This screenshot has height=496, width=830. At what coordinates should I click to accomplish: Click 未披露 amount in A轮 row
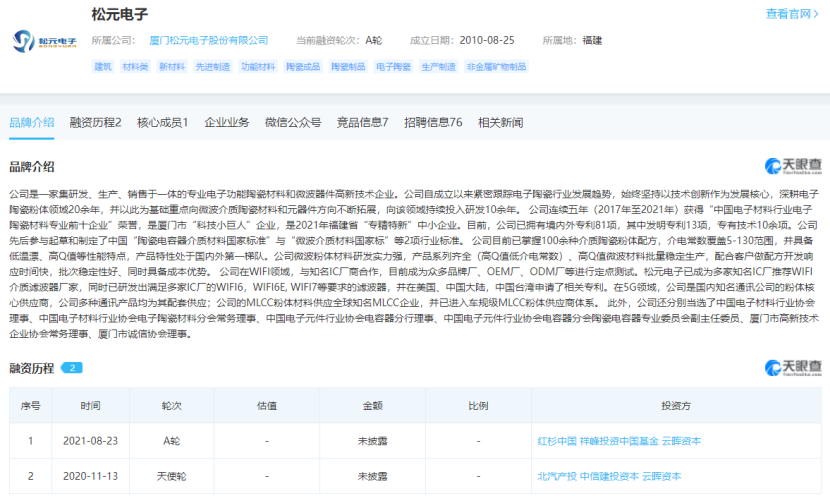373,441
